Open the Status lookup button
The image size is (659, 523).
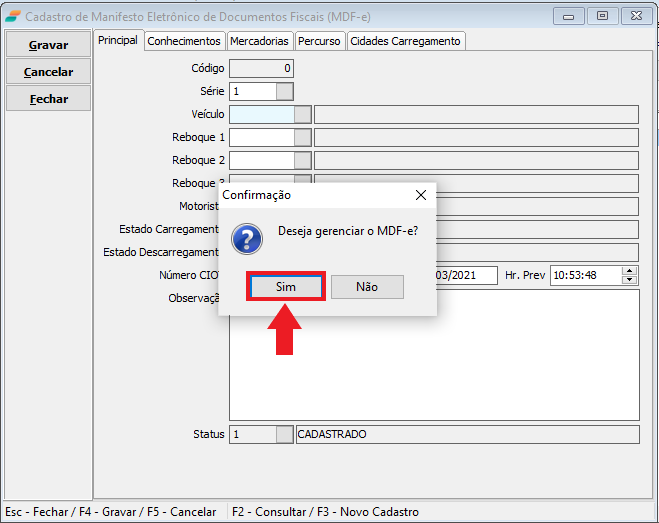(285, 435)
